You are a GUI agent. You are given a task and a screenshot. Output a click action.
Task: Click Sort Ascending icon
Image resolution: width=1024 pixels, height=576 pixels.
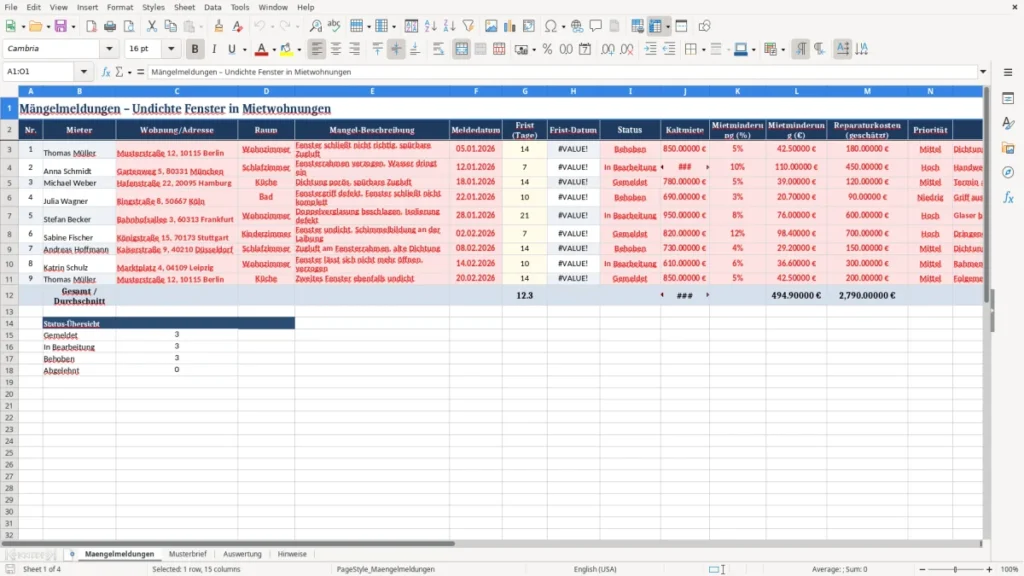coord(430,26)
